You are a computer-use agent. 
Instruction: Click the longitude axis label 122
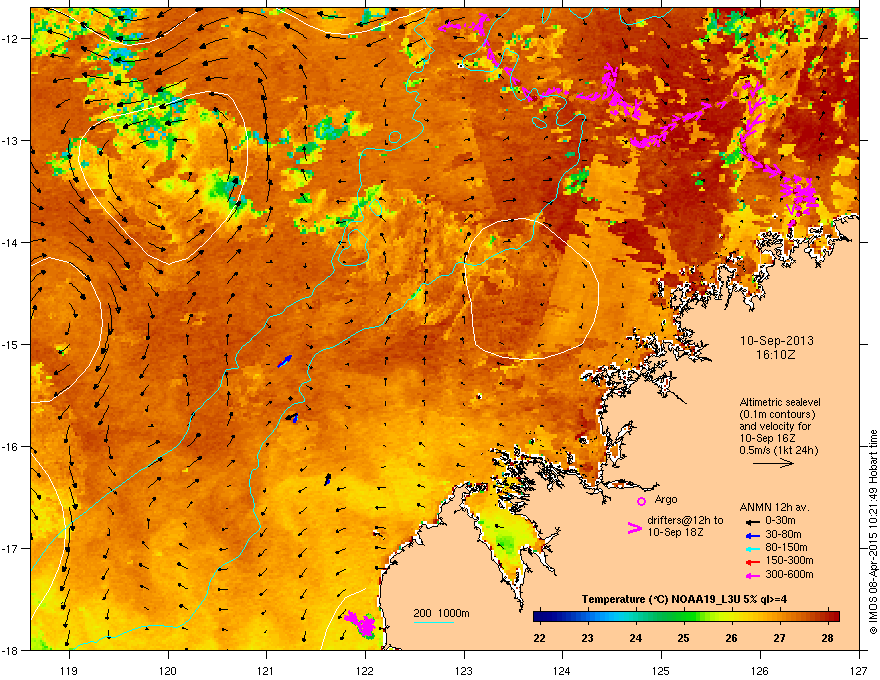click(x=365, y=670)
